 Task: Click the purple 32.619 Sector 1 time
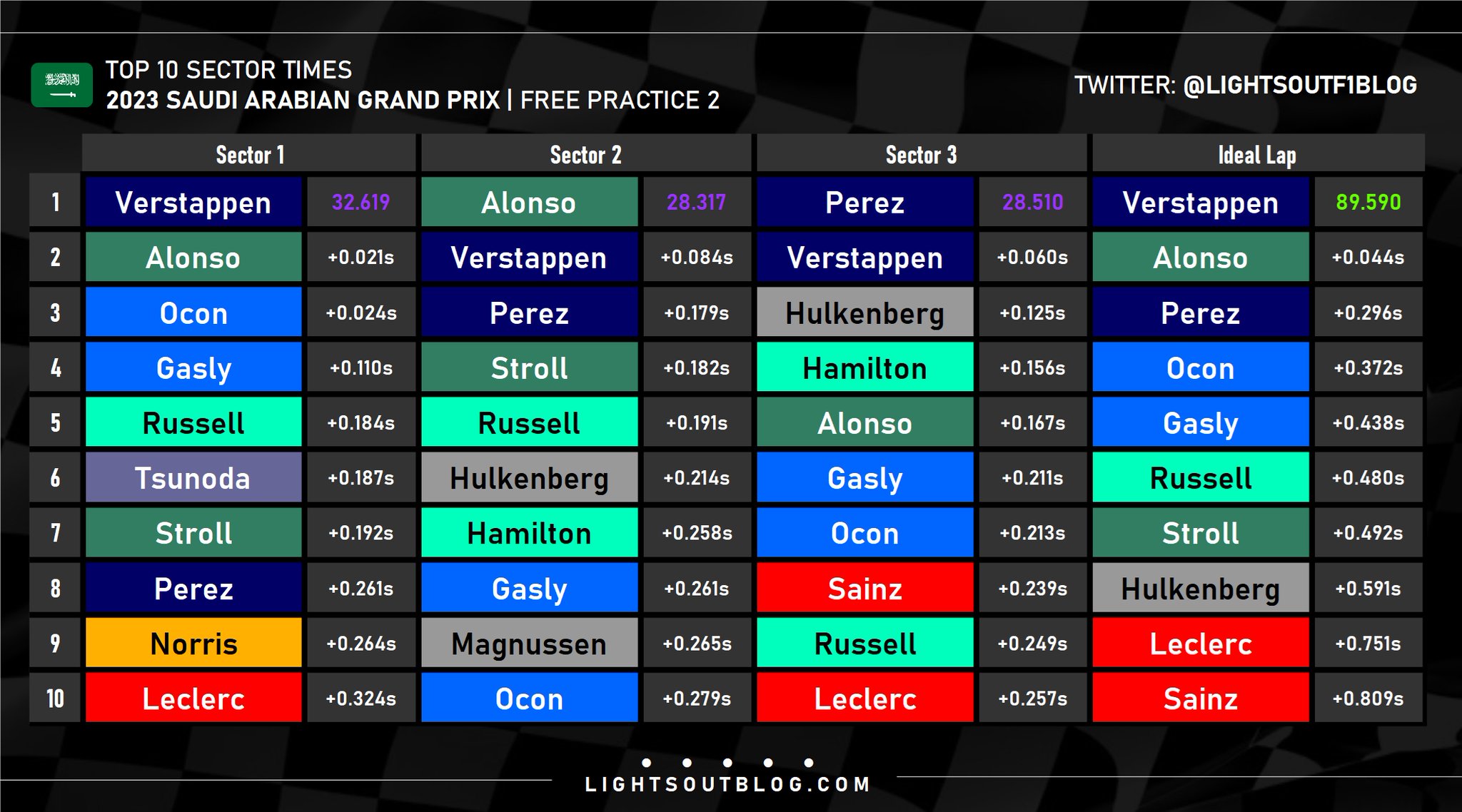click(361, 202)
